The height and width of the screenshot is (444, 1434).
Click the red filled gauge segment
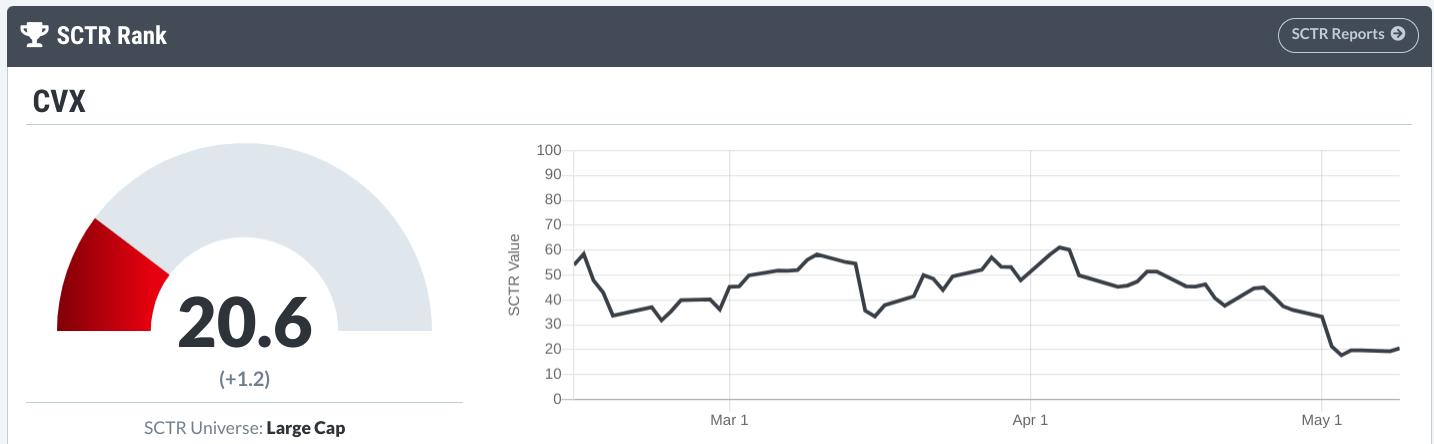pyautogui.click(x=112, y=280)
